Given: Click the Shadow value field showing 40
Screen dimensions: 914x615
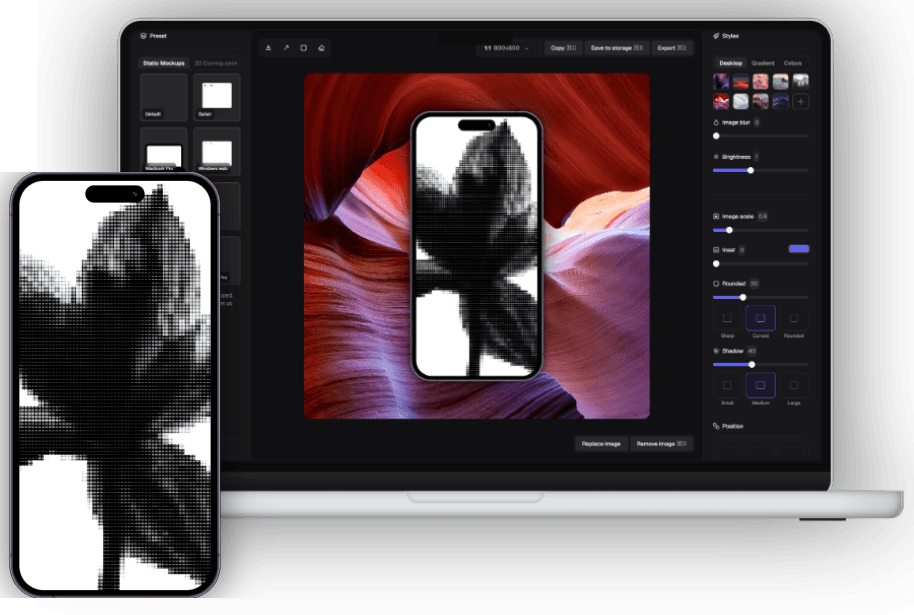Looking at the screenshot, I should pyautogui.click(x=752, y=351).
